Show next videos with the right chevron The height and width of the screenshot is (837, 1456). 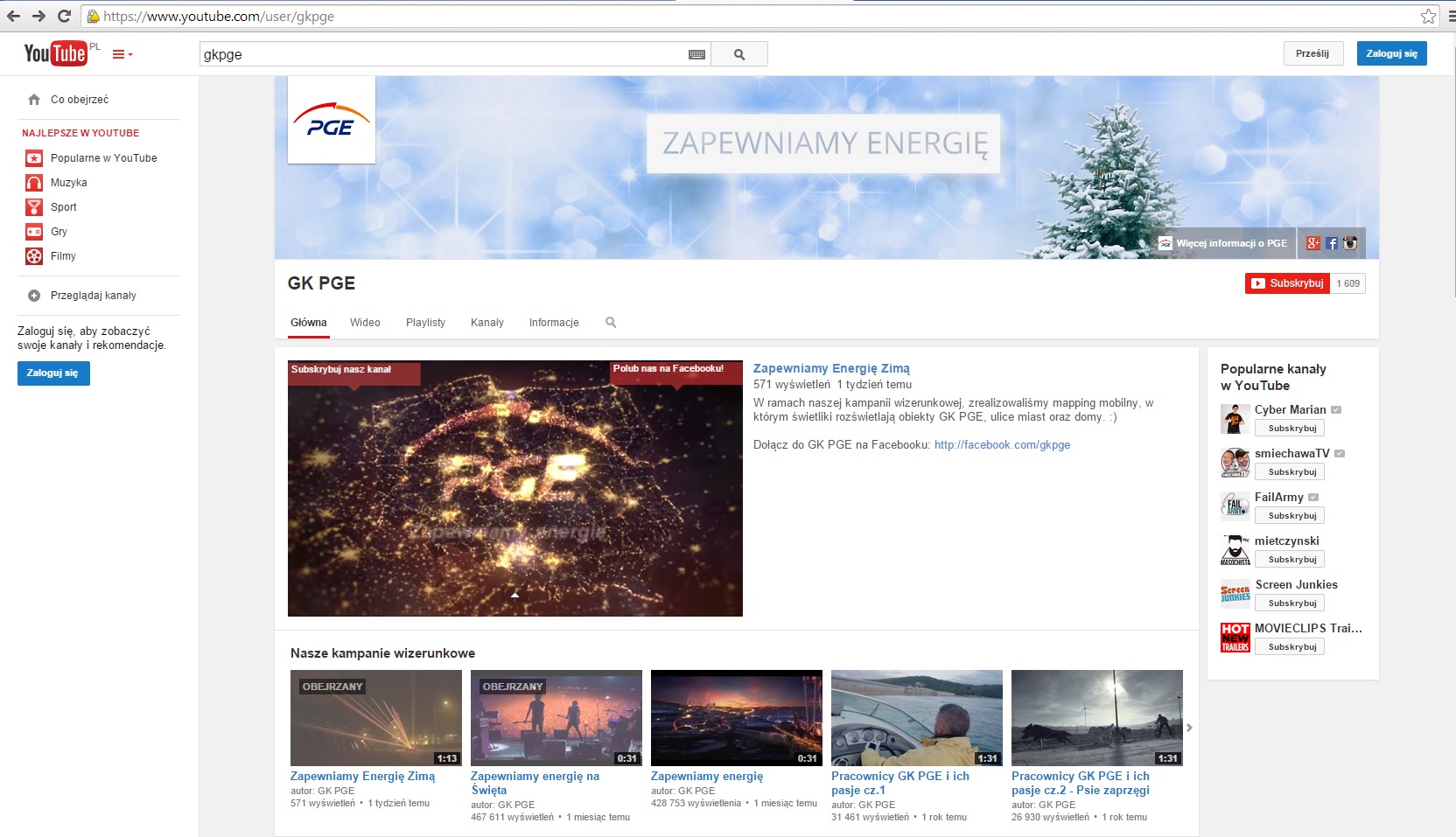[x=1189, y=728]
